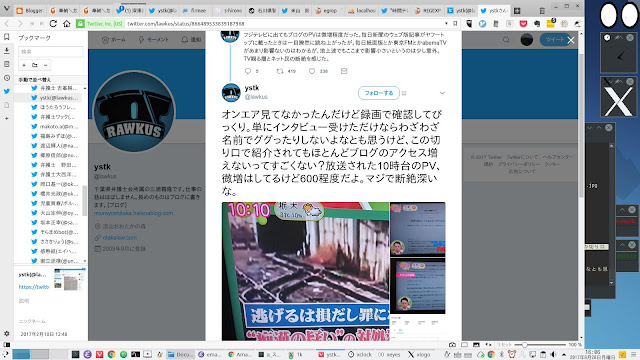Viewport: 640px width, 360px height.
Task: Click the xlogo taskbar item
Action: (419, 354)
